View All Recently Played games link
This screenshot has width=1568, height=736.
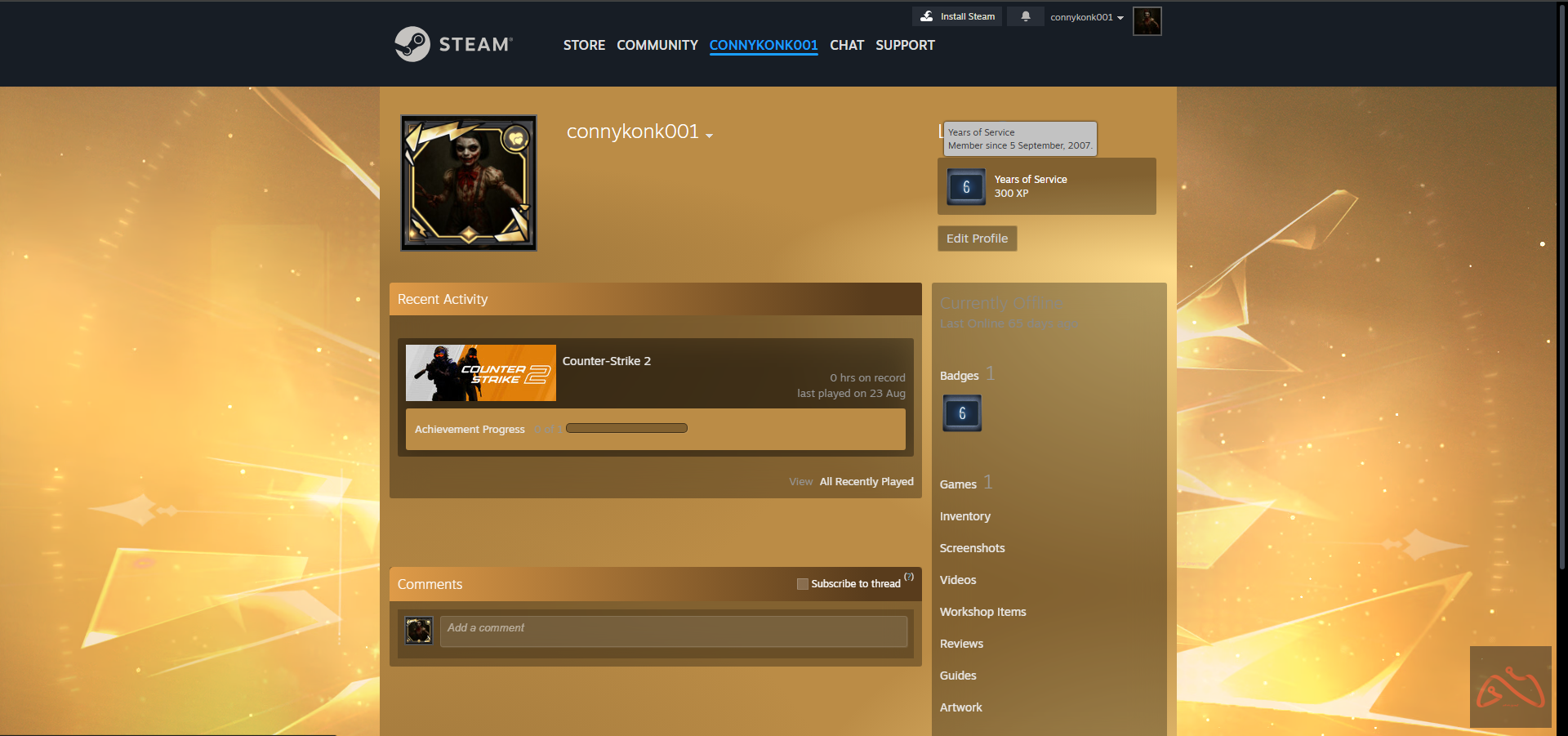(866, 482)
